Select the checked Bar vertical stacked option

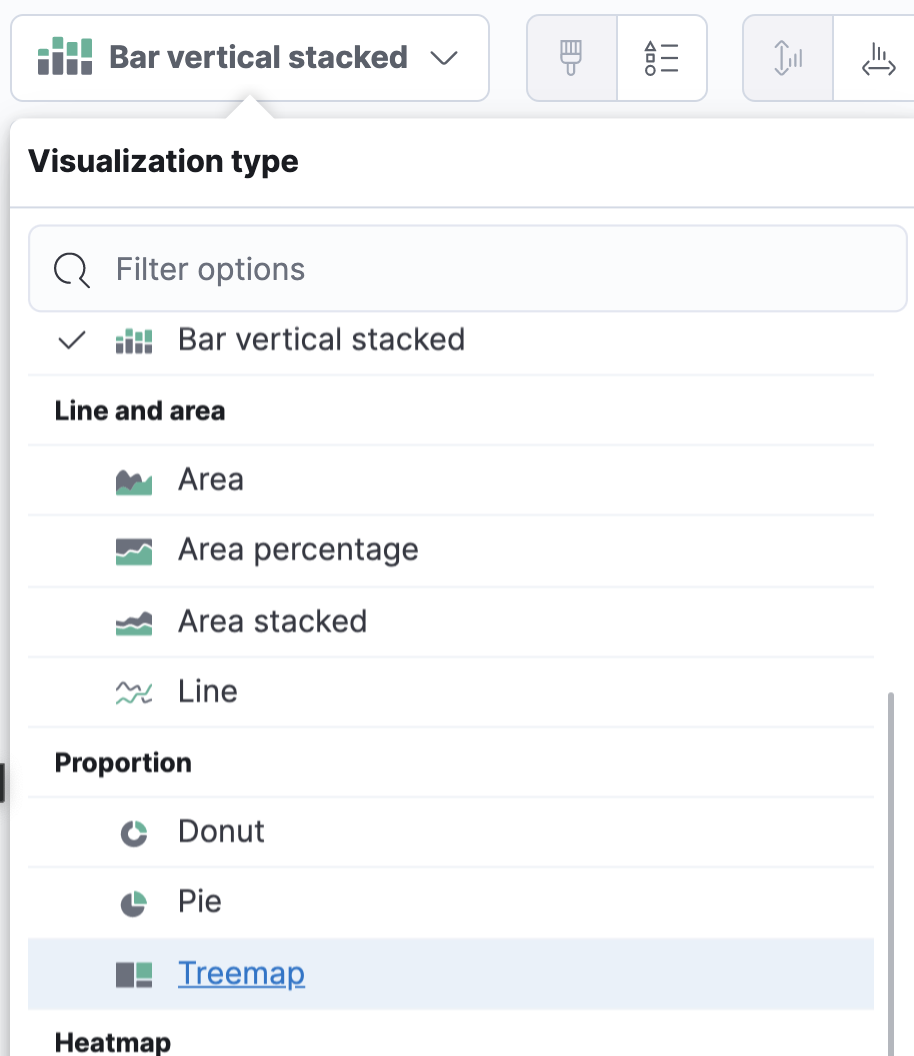pyautogui.click(x=320, y=340)
